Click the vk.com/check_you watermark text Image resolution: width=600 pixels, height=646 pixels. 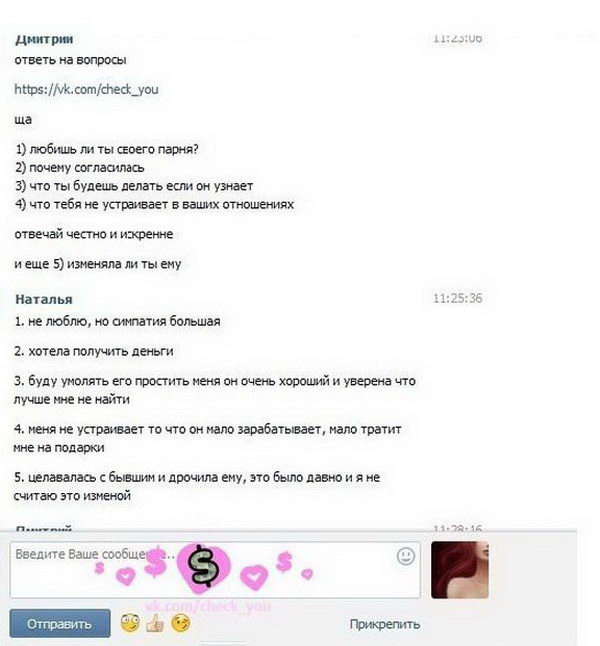point(208,606)
